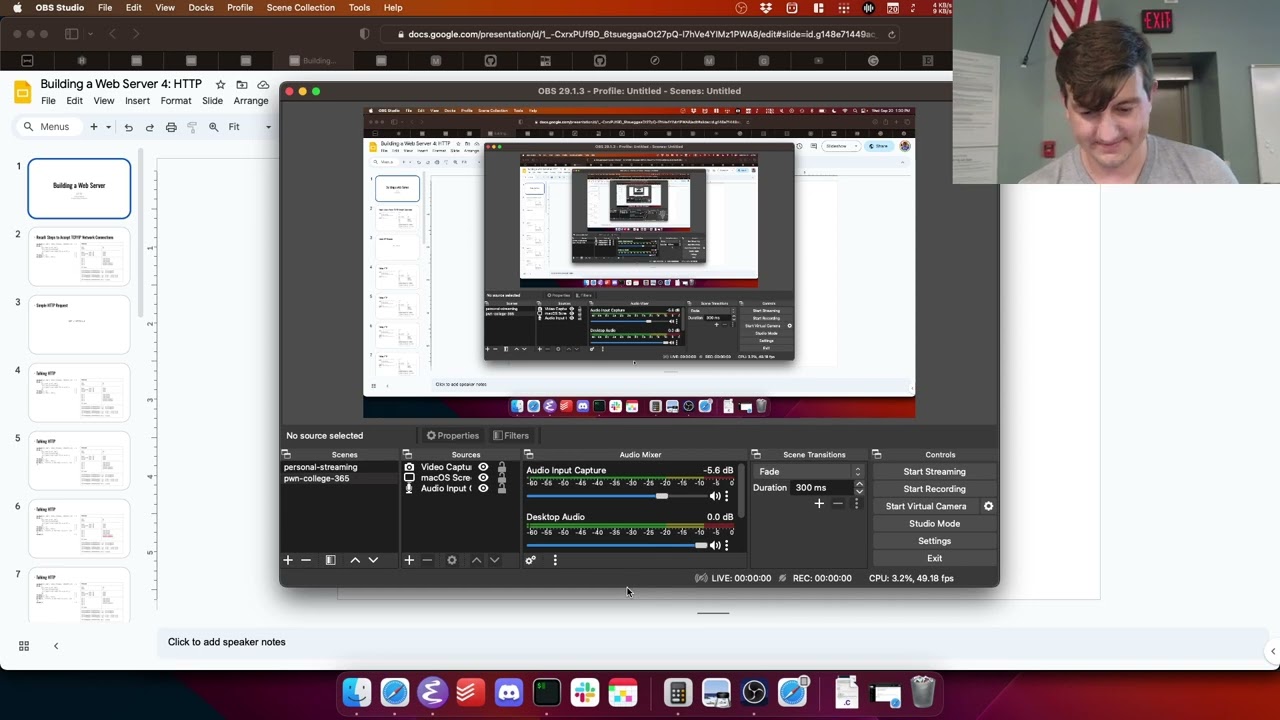1280x720 pixels.
Task: Open the Slide menu in Google Slides
Action: point(213,101)
